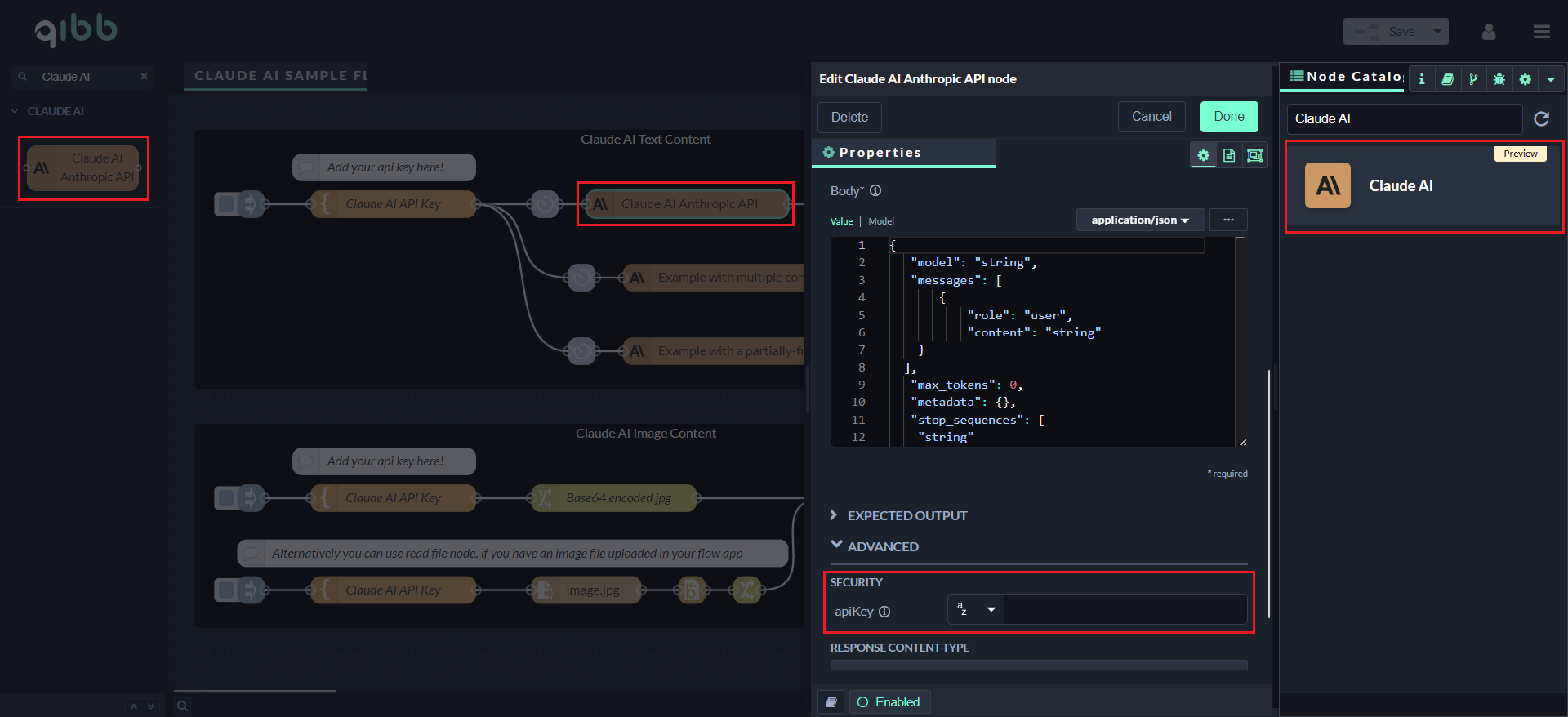Screen dimensions: 1568x717
Task: Open the node appearance icon
Action: (x=1255, y=155)
